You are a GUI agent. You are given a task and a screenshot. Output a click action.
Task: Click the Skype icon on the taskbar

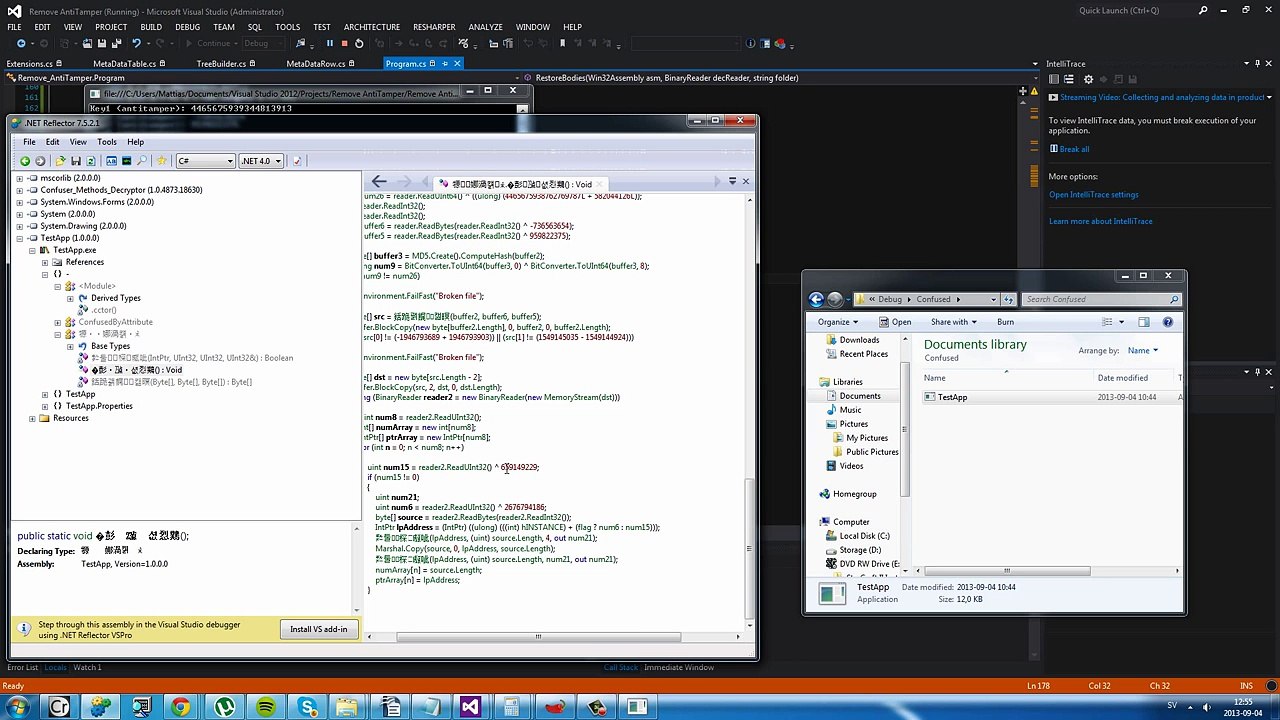click(x=306, y=708)
